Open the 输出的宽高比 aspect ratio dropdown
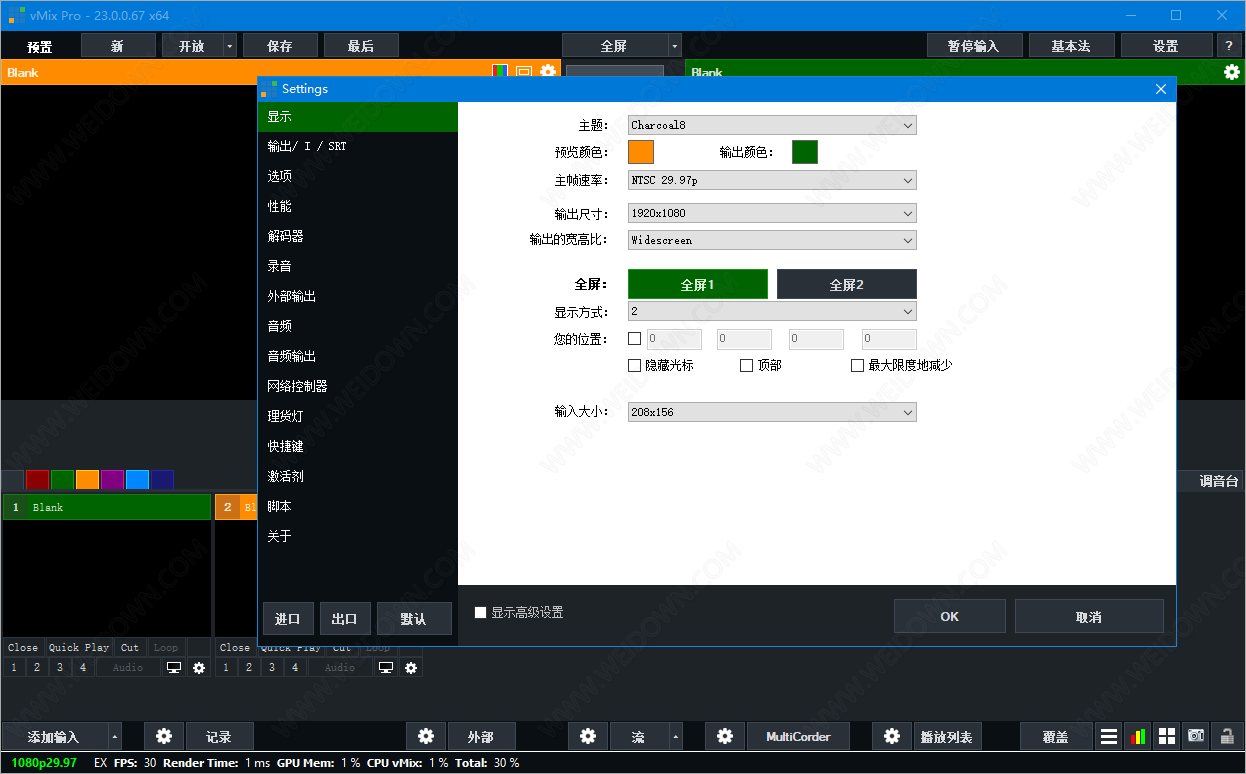 [772, 240]
